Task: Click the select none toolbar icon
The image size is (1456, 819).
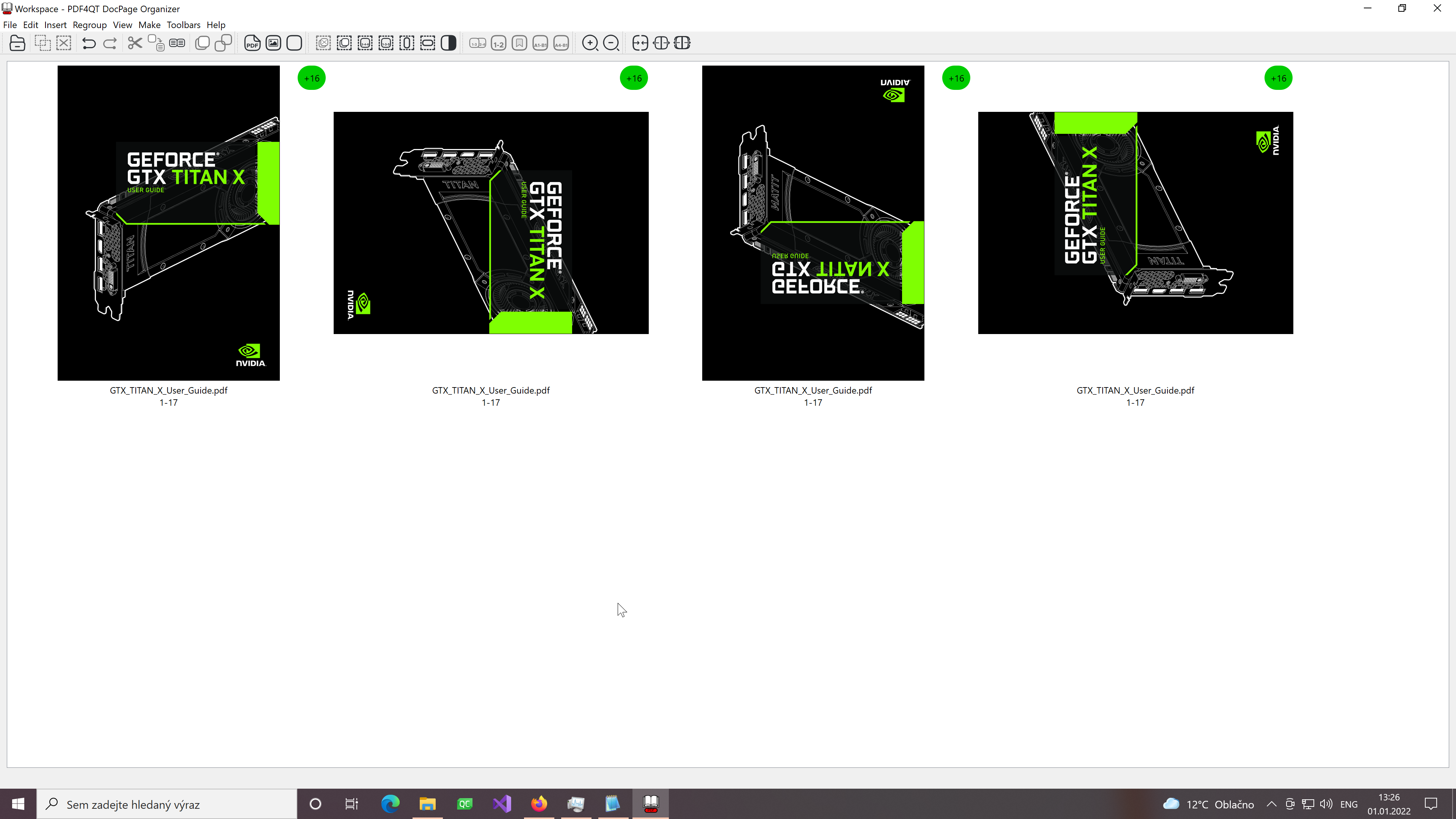Action: tap(323, 43)
